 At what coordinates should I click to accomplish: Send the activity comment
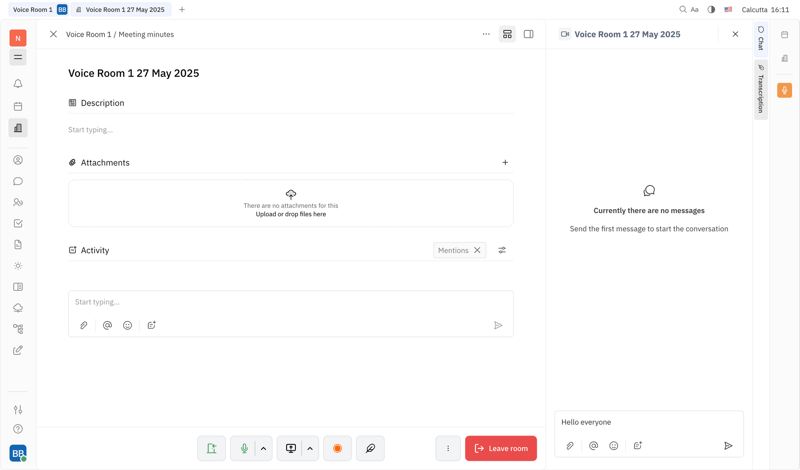(498, 325)
